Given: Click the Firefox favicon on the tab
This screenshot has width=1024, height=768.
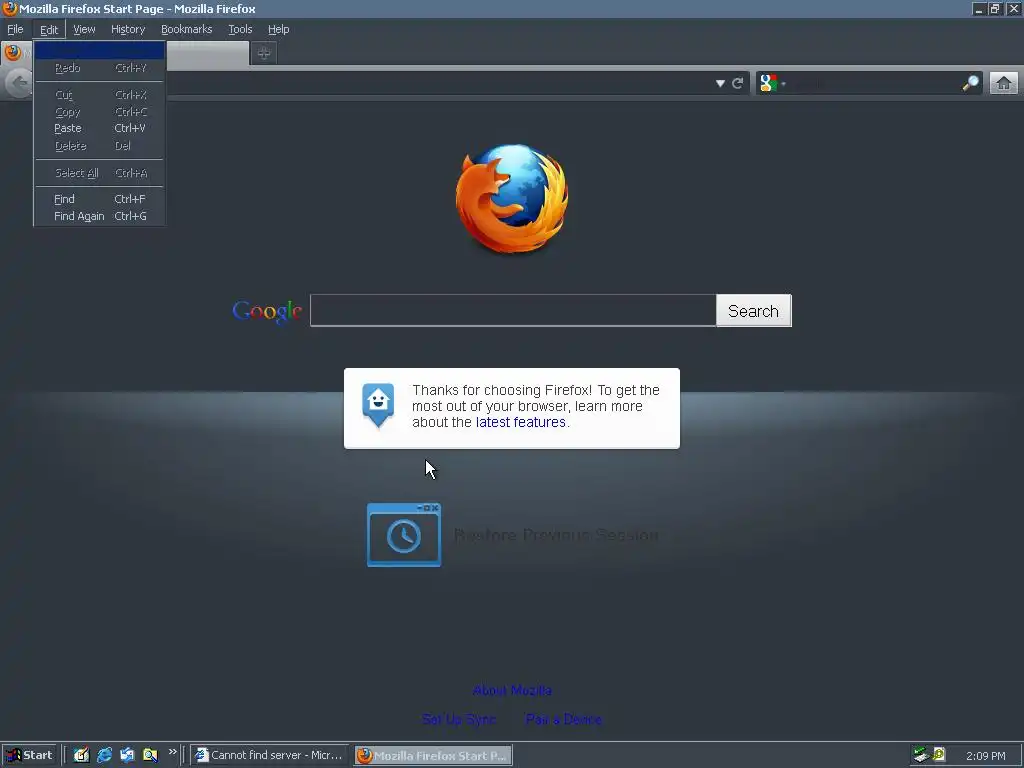Looking at the screenshot, I should coord(13,52).
